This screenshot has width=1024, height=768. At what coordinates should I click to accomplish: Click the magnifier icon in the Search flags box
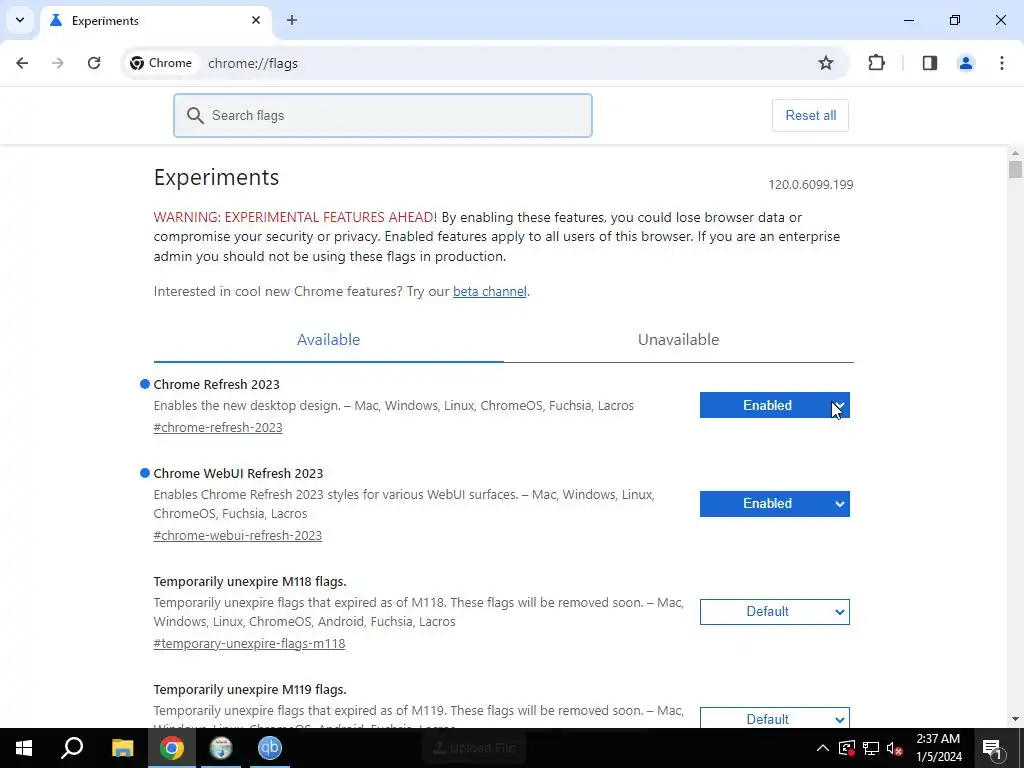pos(195,116)
